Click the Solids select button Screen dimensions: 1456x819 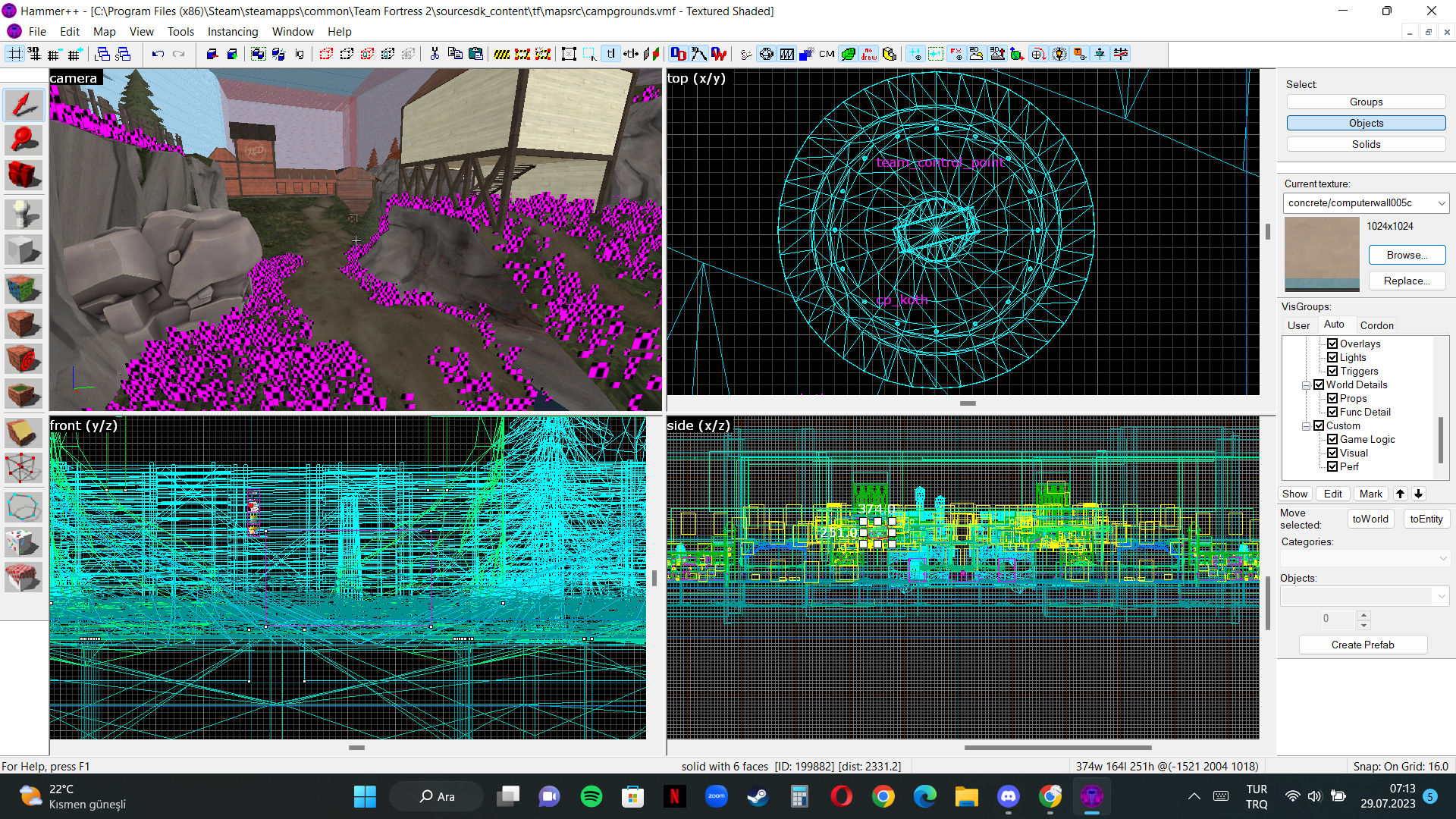click(x=1366, y=144)
